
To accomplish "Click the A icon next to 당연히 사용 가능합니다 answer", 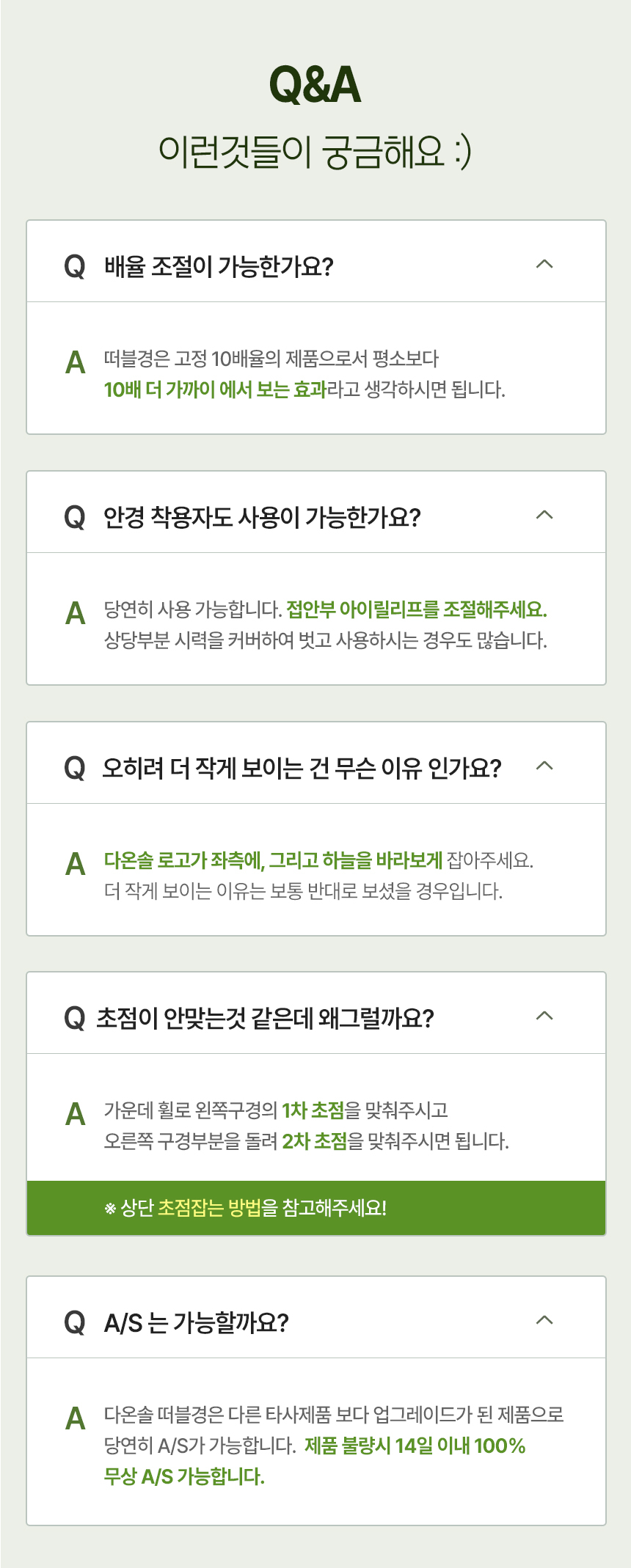I will click(x=76, y=614).
